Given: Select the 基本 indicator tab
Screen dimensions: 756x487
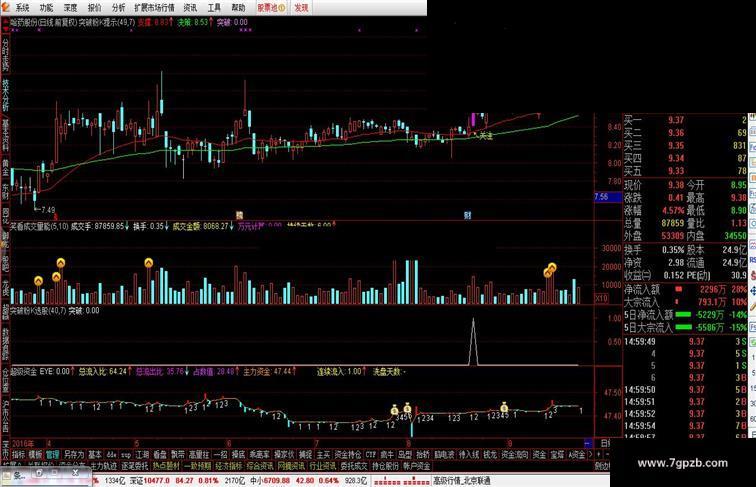Looking at the screenshot, I should [94, 455].
